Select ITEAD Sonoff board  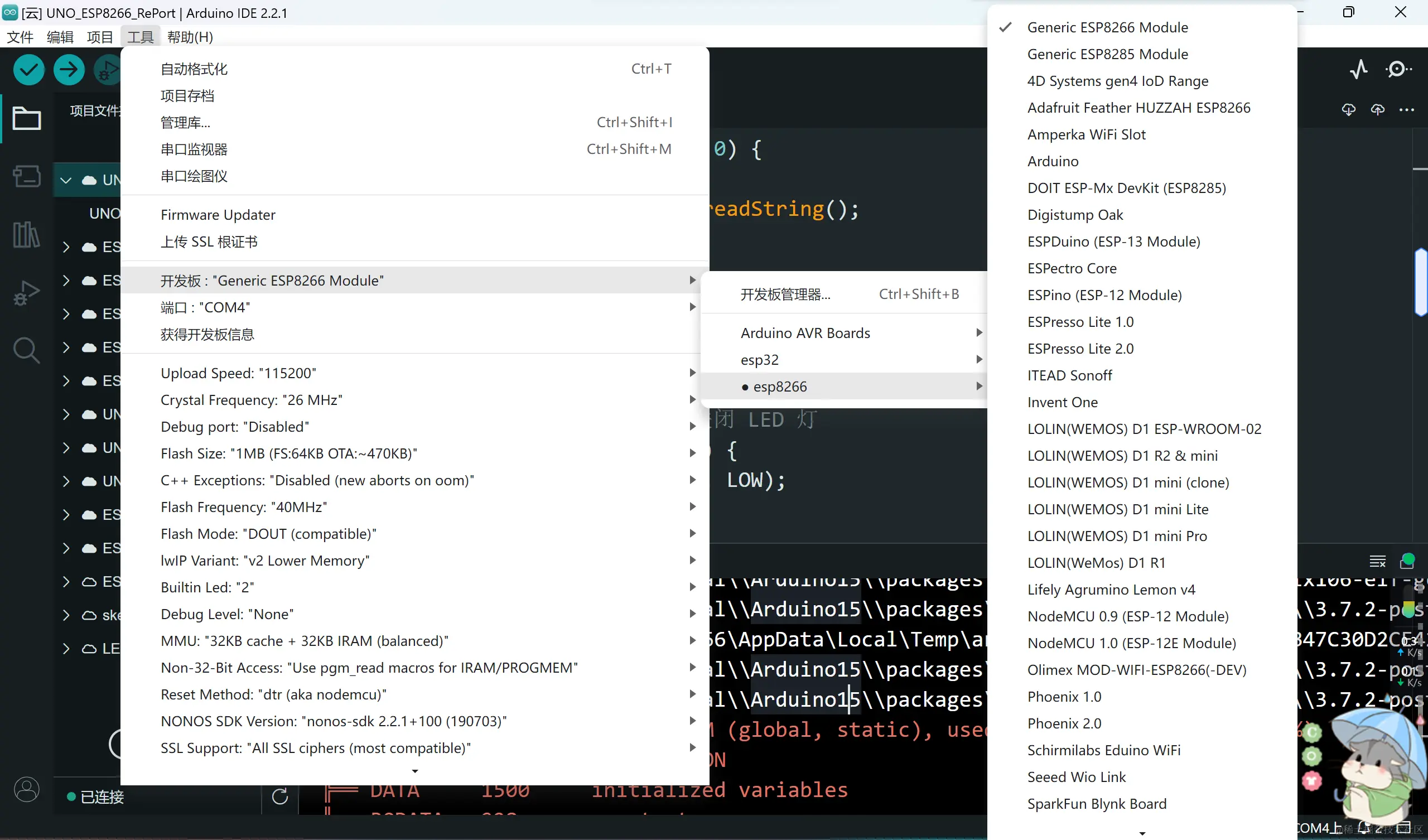click(x=1142, y=375)
